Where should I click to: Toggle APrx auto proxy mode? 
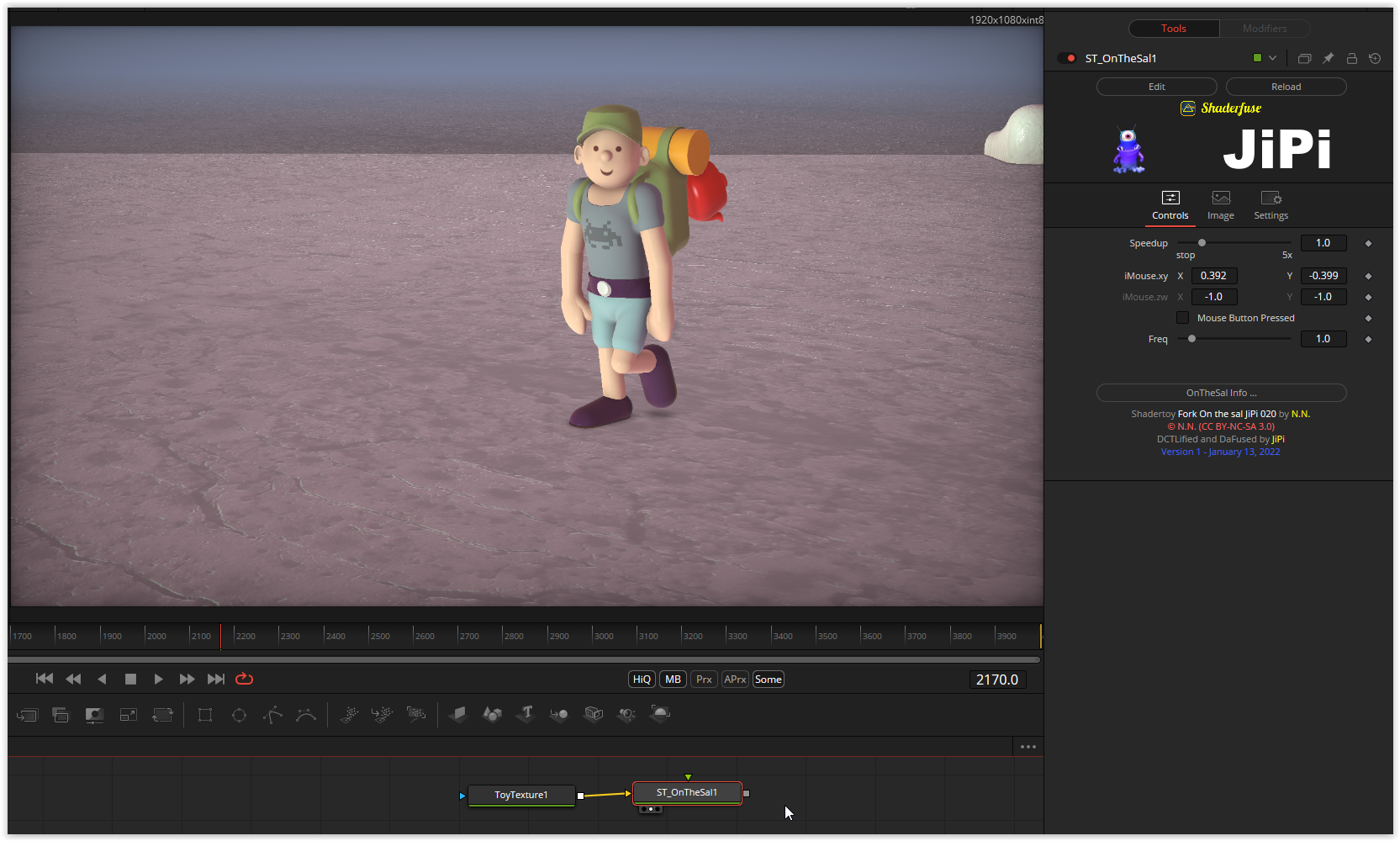(x=735, y=680)
